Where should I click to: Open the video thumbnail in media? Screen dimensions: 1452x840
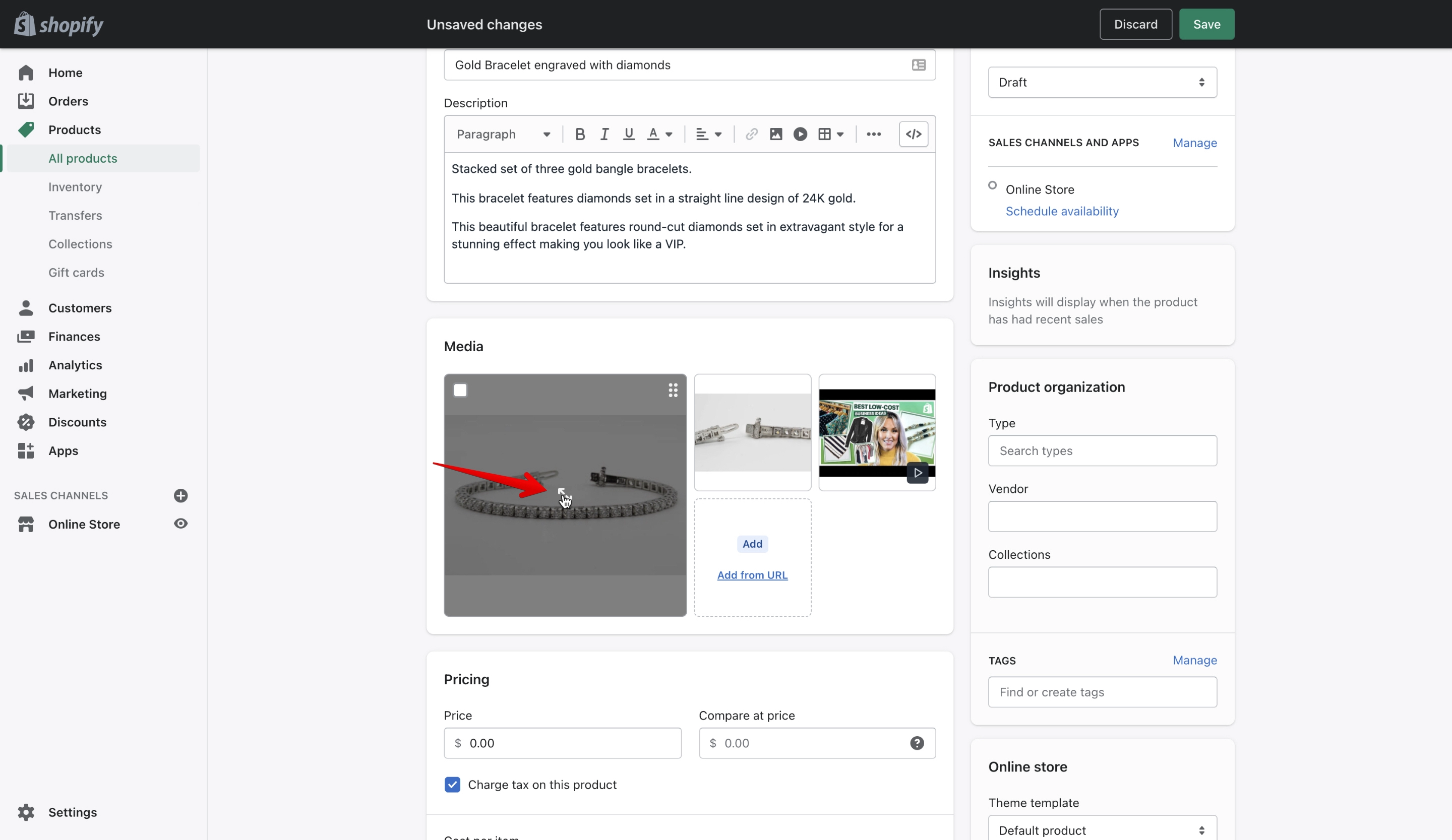(x=876, y=432)
